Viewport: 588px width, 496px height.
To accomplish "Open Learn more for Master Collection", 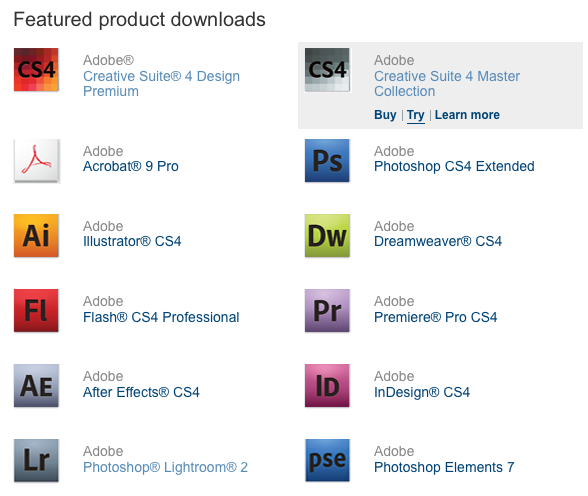I will click(x=467, y=114).
